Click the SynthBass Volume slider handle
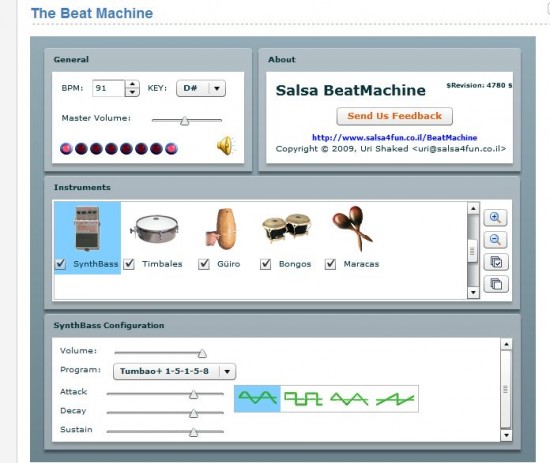 (x=202, y=353)
